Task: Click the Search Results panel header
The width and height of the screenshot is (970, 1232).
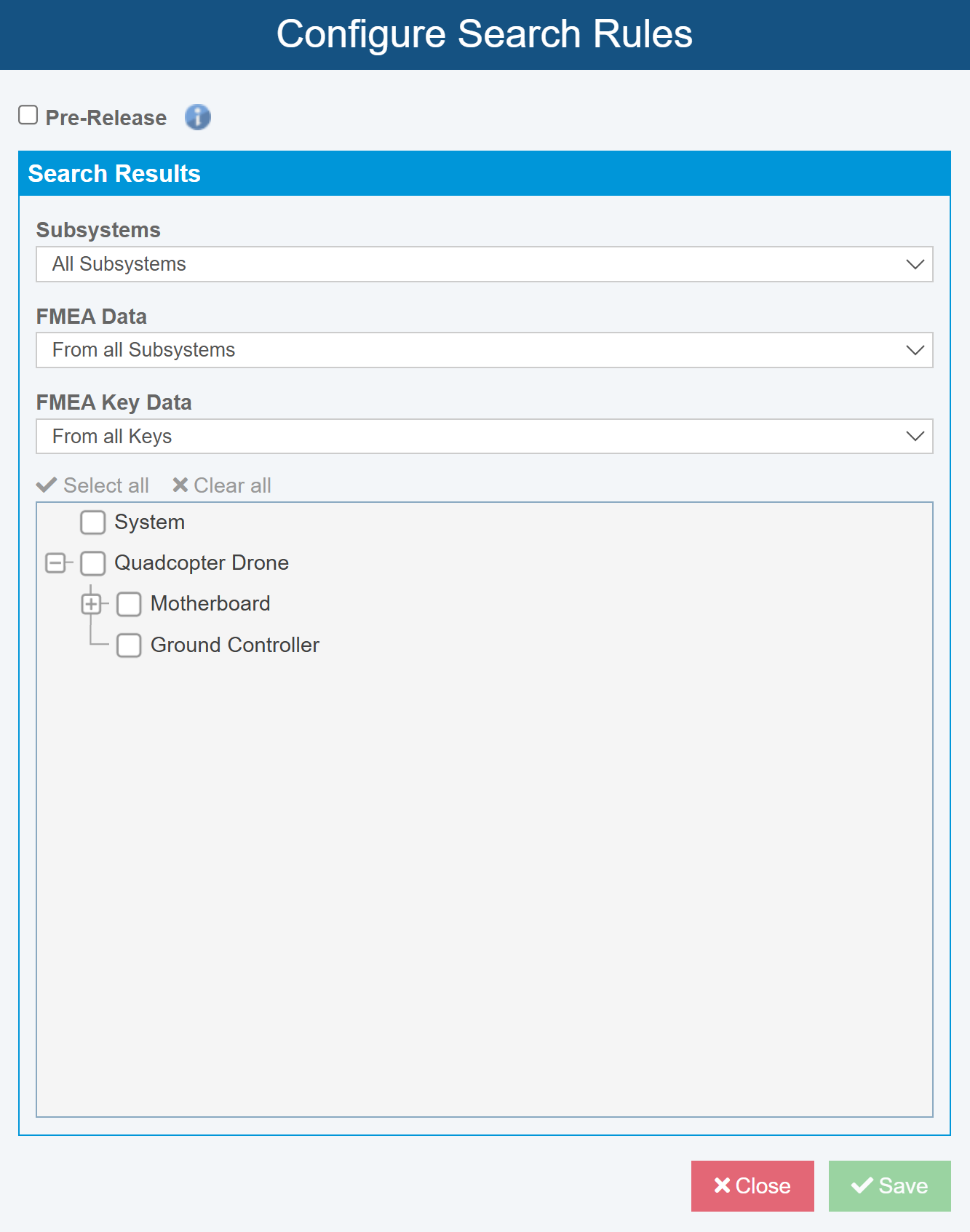Action: point(484,174)
